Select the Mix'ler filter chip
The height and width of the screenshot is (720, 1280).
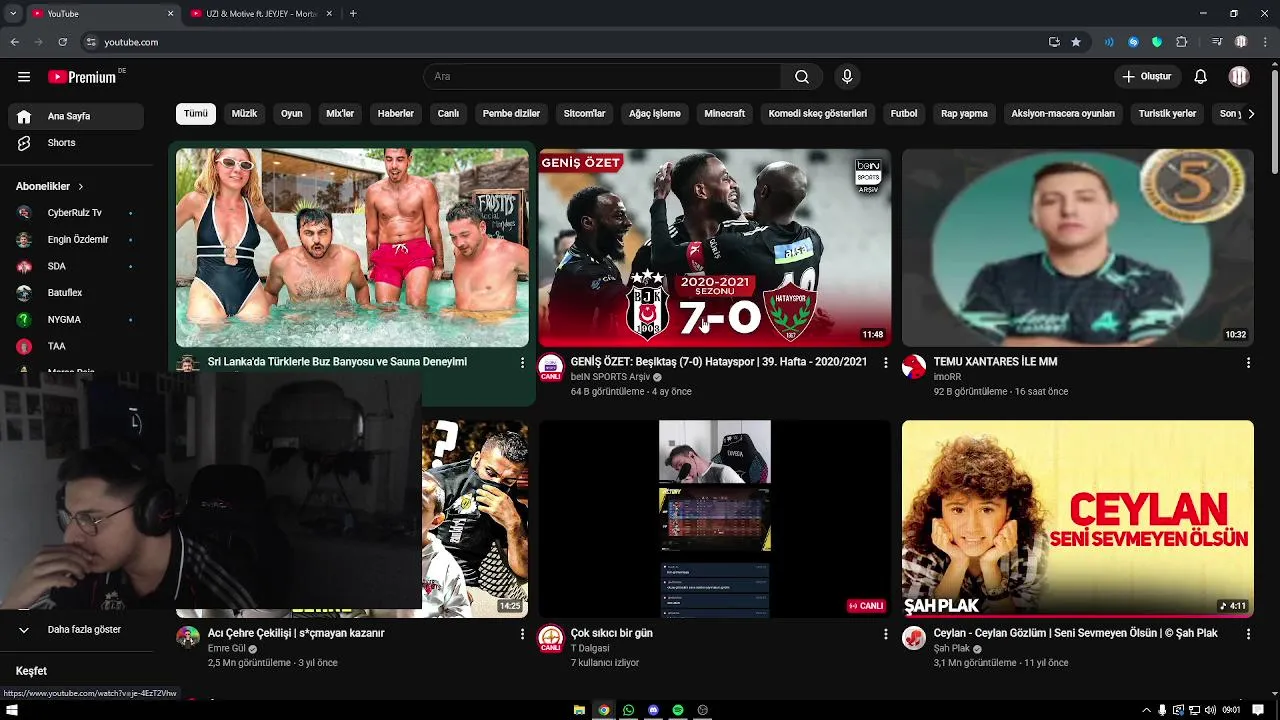tap(340, 114)
